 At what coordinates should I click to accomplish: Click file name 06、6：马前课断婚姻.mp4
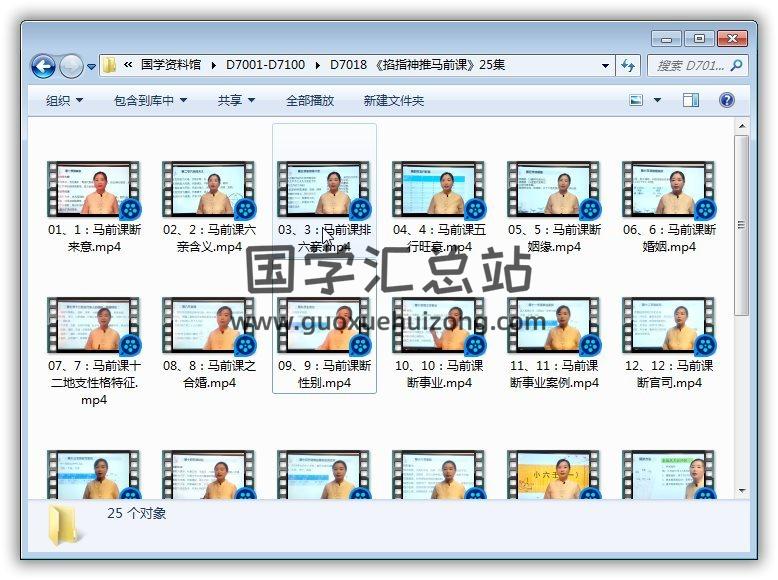tap(669, 238)
